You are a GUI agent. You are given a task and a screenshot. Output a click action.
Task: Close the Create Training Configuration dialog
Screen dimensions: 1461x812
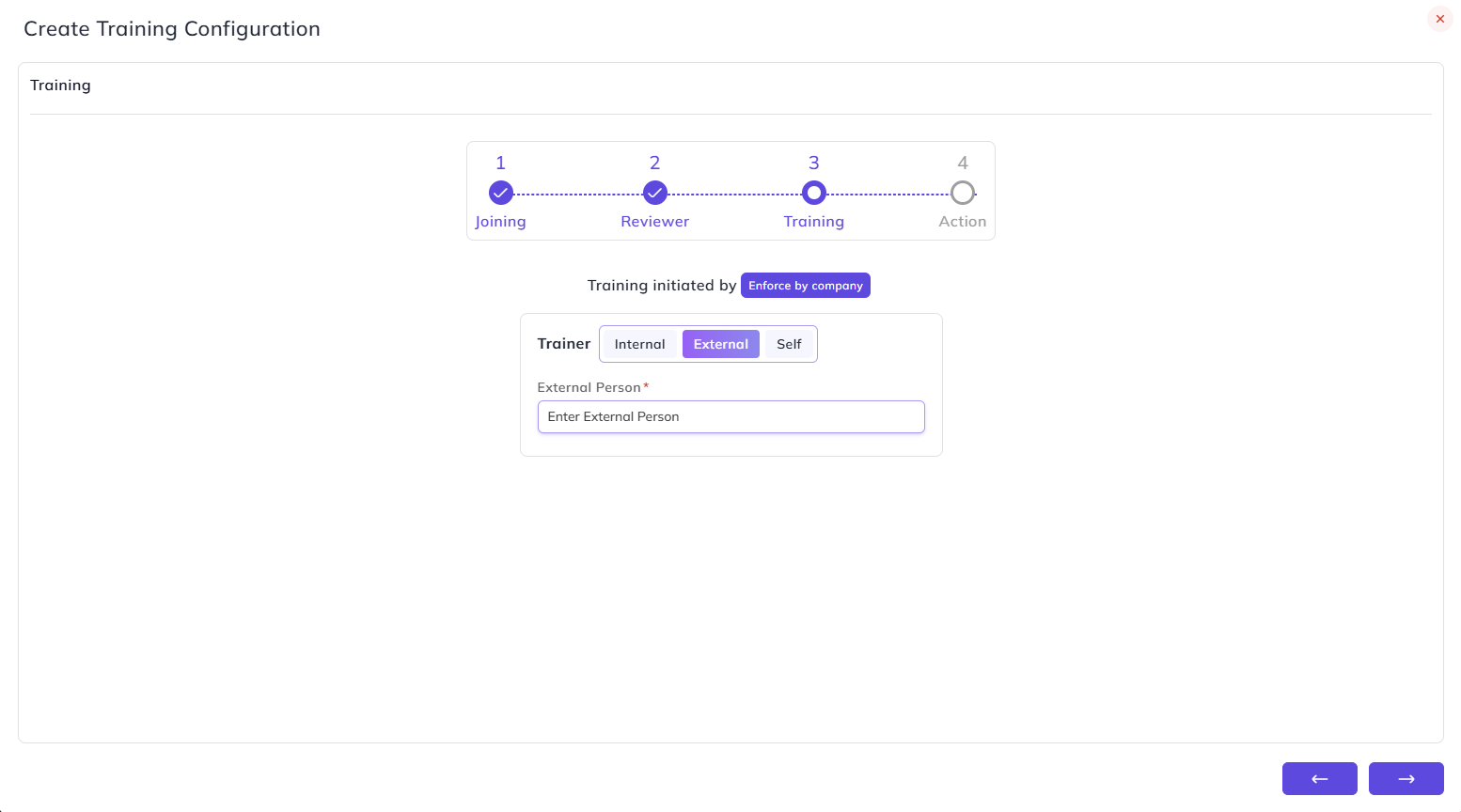point(1439,19)
